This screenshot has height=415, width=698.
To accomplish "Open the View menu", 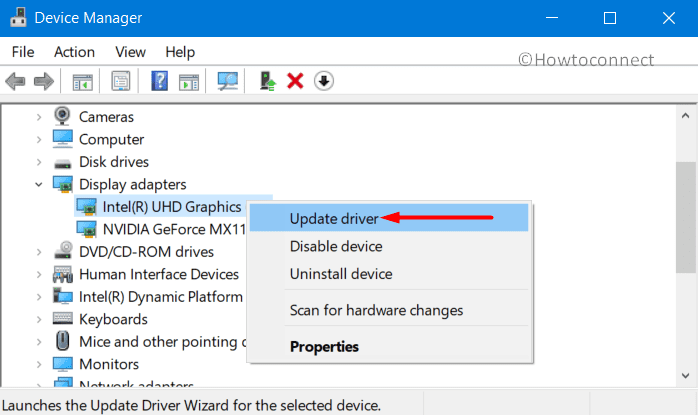I will pos(130,52).
